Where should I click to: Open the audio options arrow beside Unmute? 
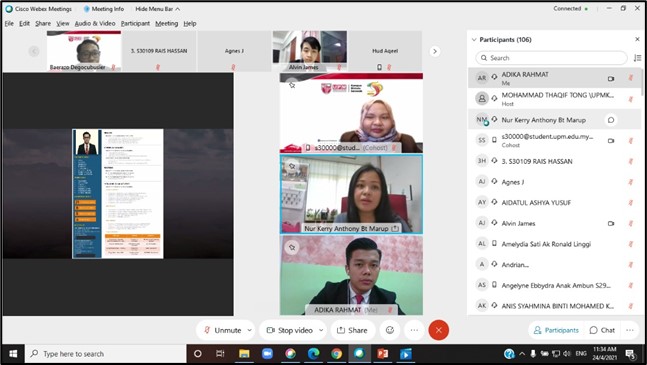pos(250,330)
